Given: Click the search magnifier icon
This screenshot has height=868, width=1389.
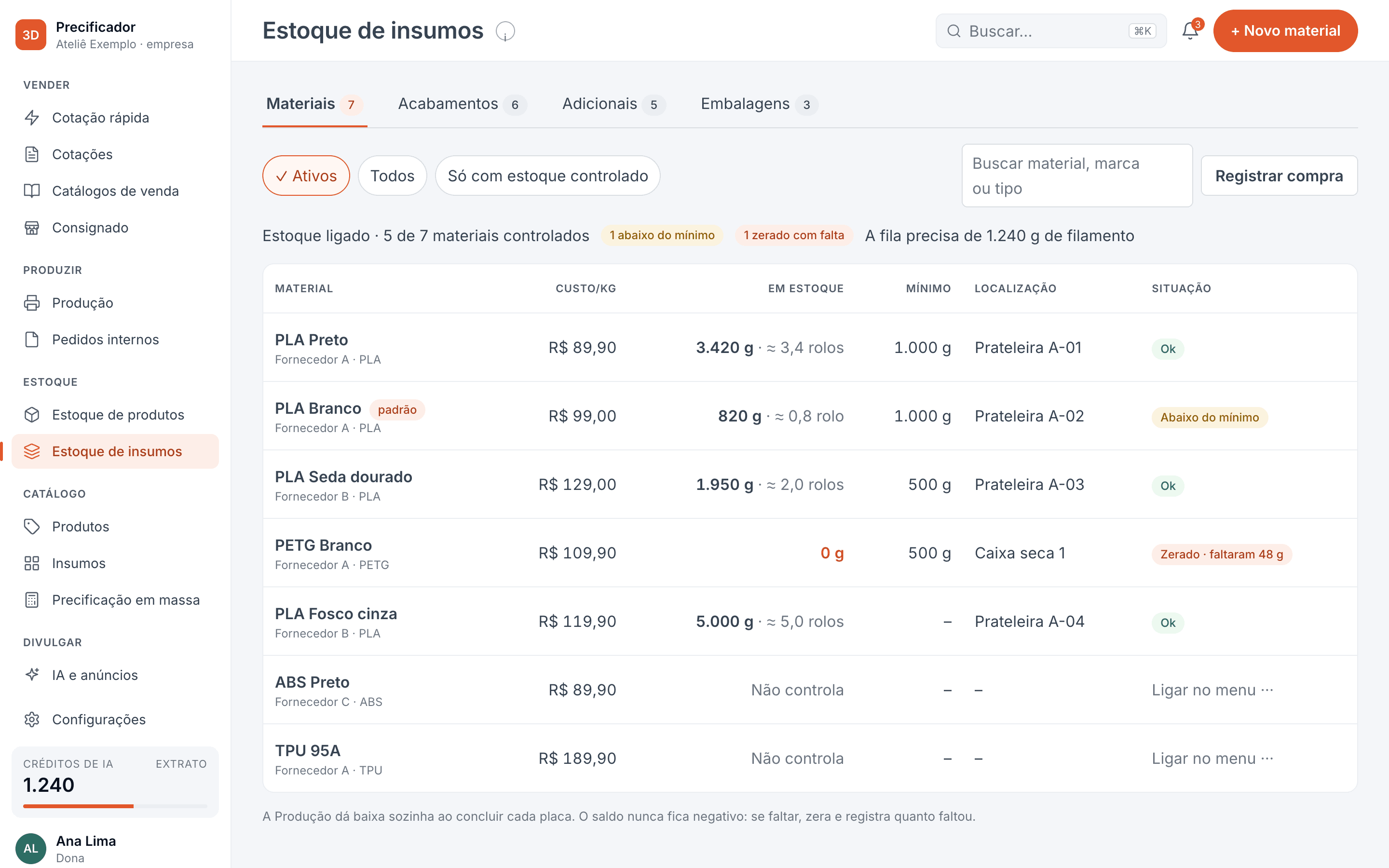Looking at the screenshot, I should tap(953, 31).
